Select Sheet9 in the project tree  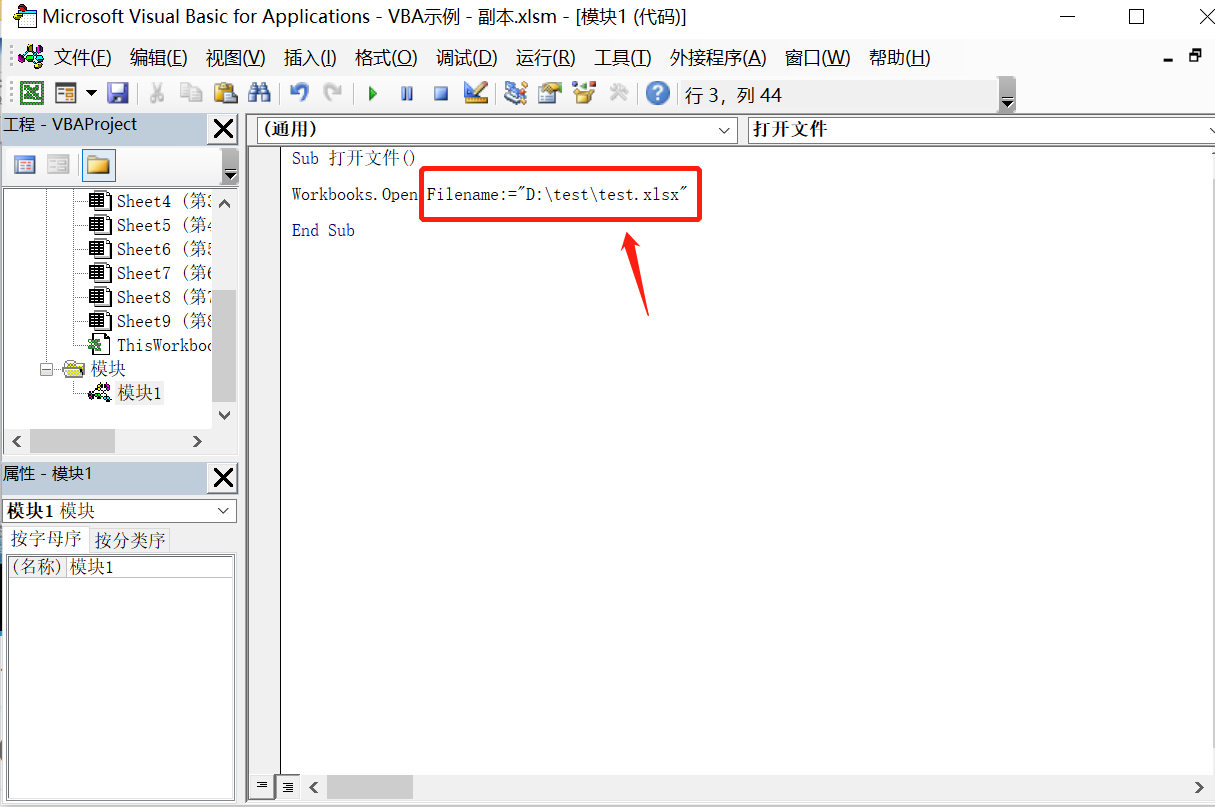[x=148, y=321]
